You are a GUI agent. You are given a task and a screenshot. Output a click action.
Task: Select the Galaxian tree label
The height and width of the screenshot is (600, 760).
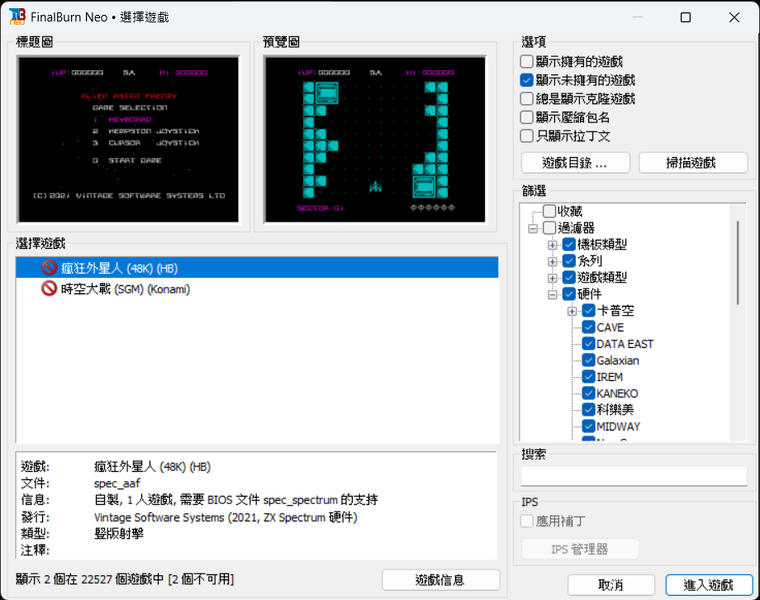pos(618,360)
